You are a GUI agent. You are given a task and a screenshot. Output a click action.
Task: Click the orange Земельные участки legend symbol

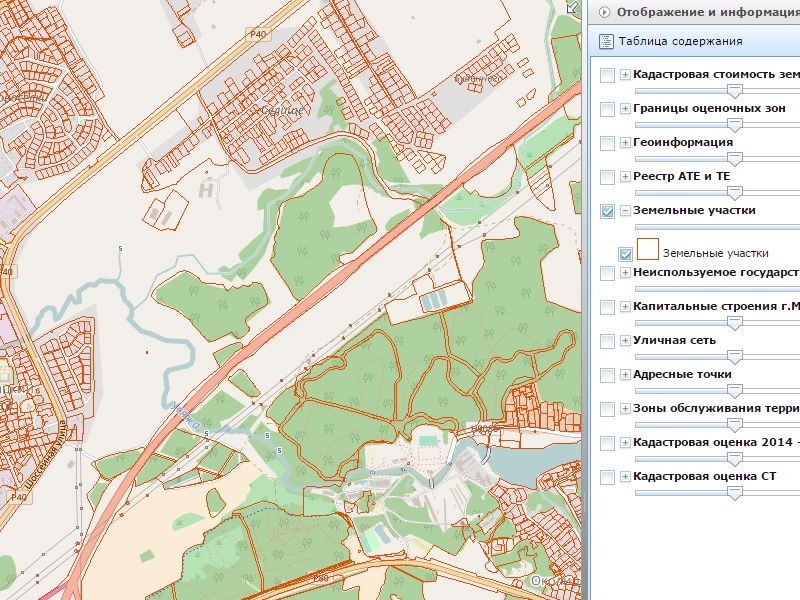[647, 249]
